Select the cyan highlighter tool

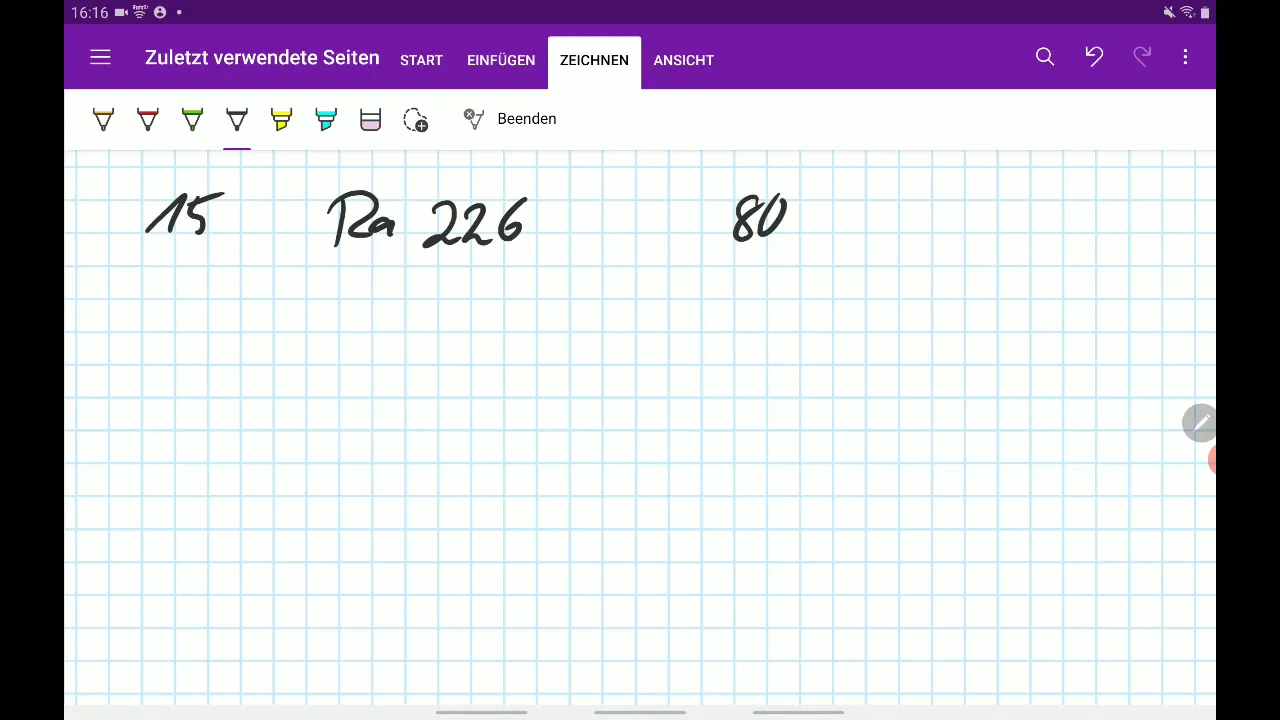click(326, 120)
